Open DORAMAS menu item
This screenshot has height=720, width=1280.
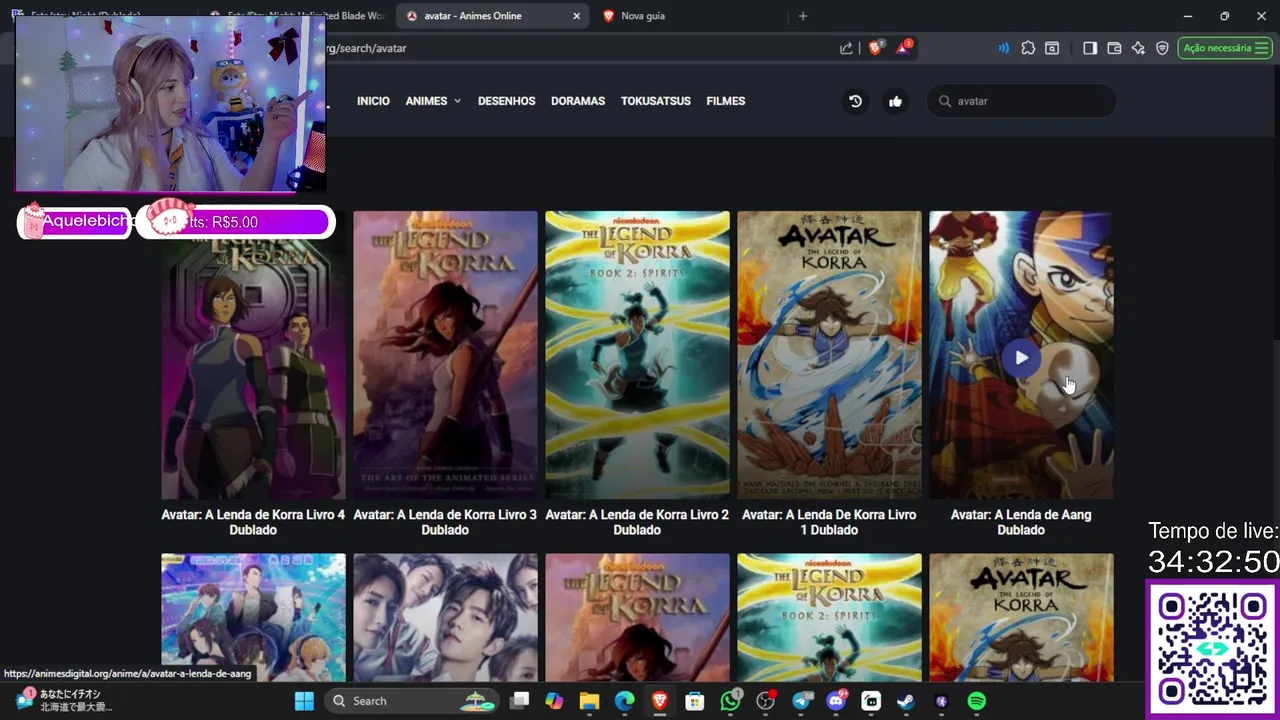[x=578, y=101]
